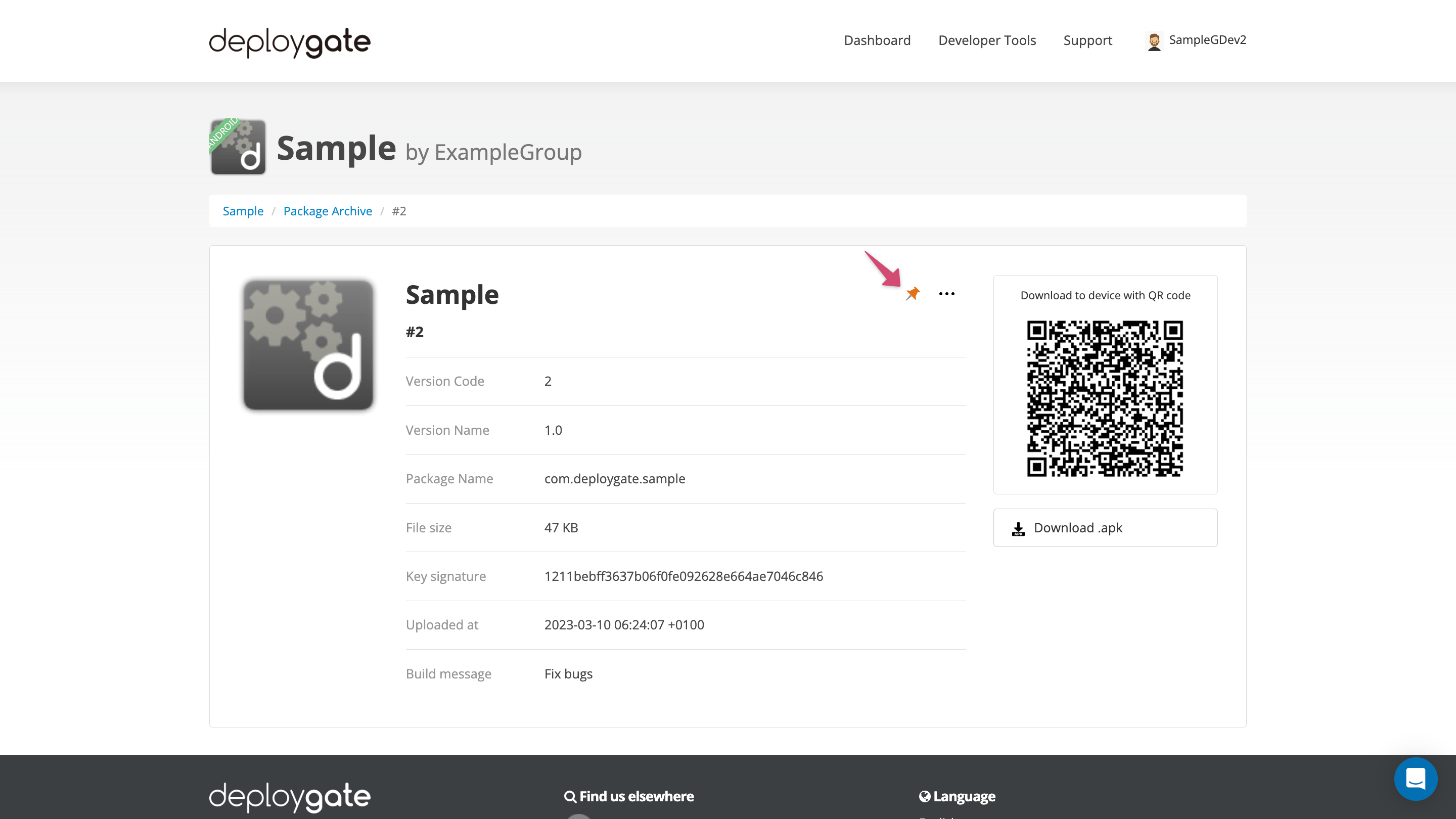Go to the Support page
Image resolution: width=1456 pixels, height=819 pixels.
click(1087, 40)
